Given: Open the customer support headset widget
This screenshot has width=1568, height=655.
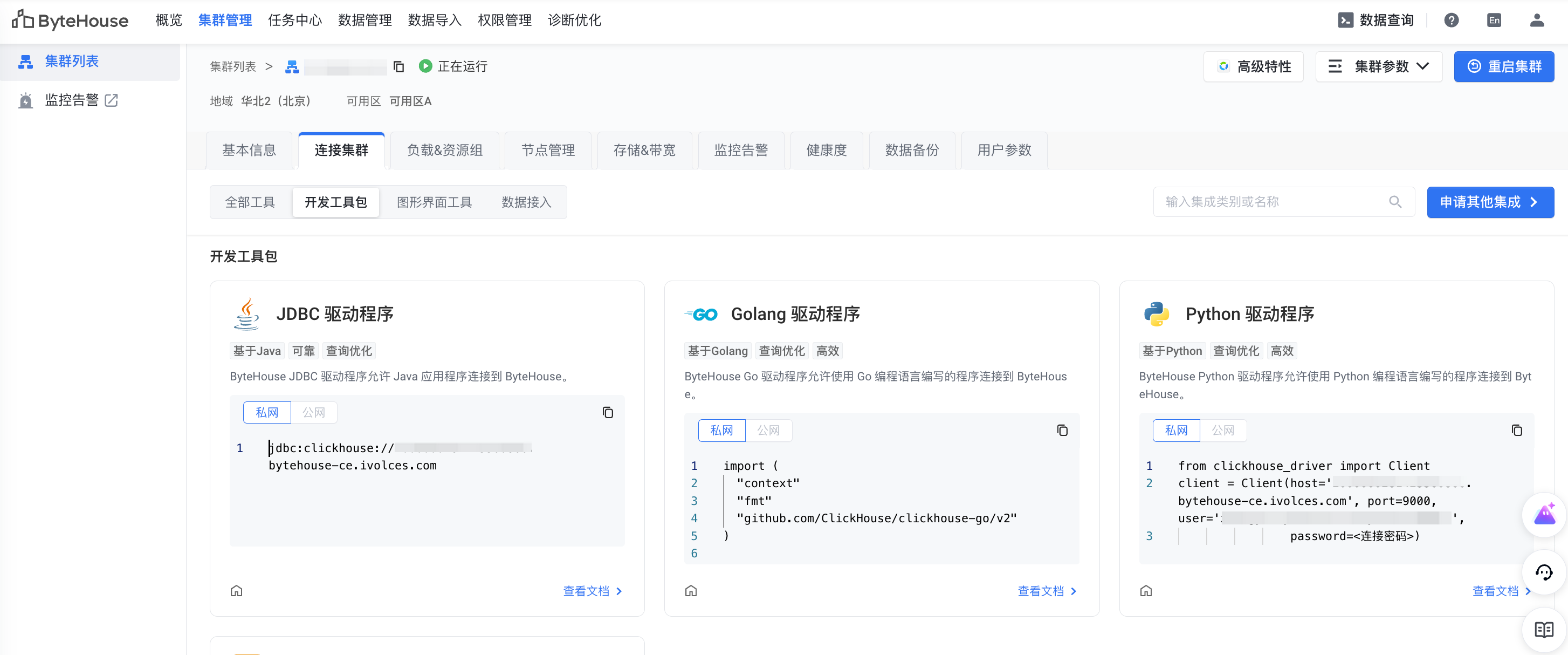Looking at the screenshot, I should tap(1544, 572).
